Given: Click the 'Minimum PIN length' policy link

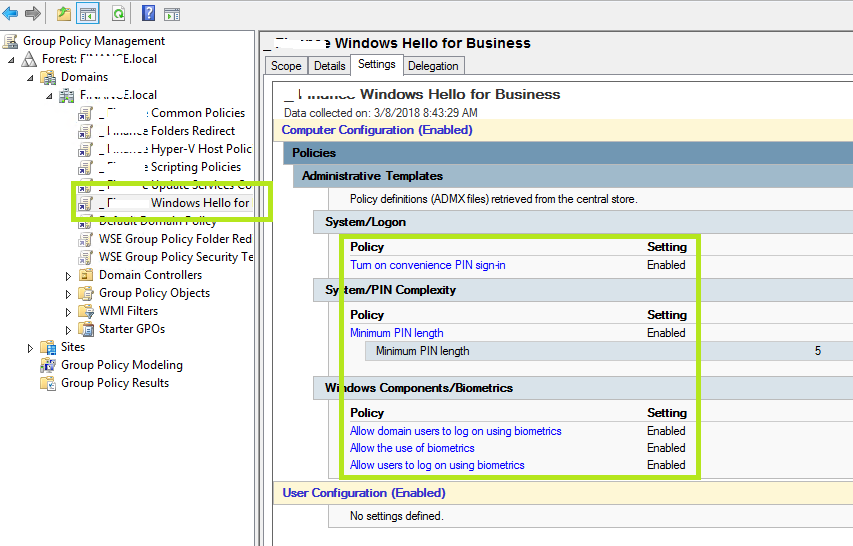Looking at the screenshot, I should tap(396, 333).
